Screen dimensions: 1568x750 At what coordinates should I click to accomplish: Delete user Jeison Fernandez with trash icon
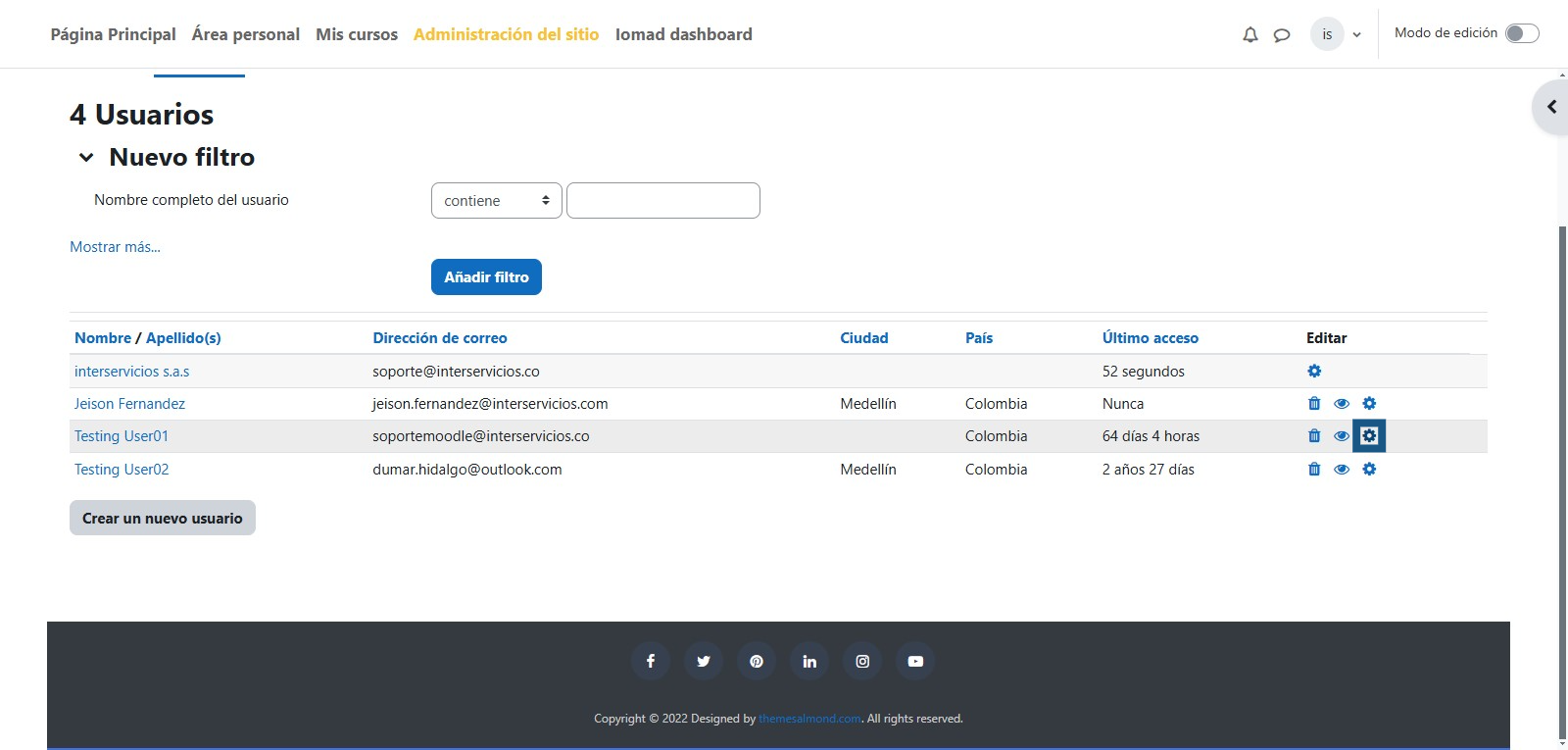pyautogui.click(x=1314, y=404)
